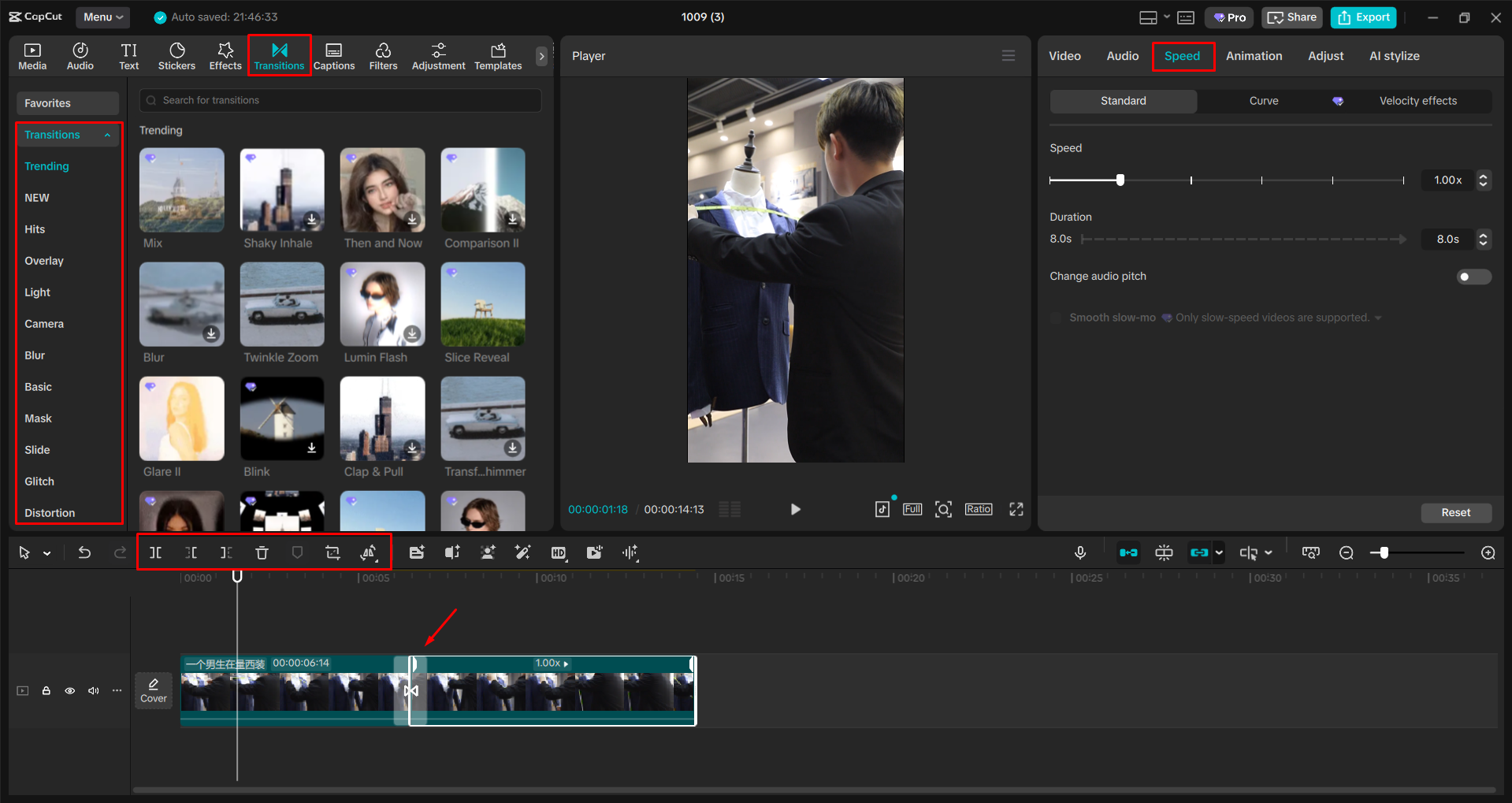Click the HD enhance icon above the timeline
Screen dimensions: 1512x803
[559, 552]
